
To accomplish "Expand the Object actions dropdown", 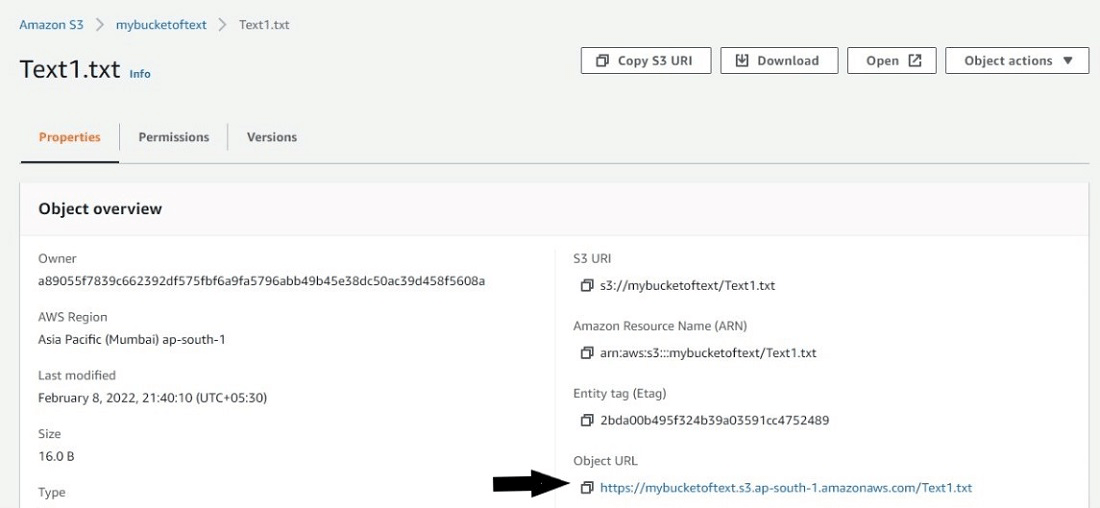I will (x=1017, y=60).
